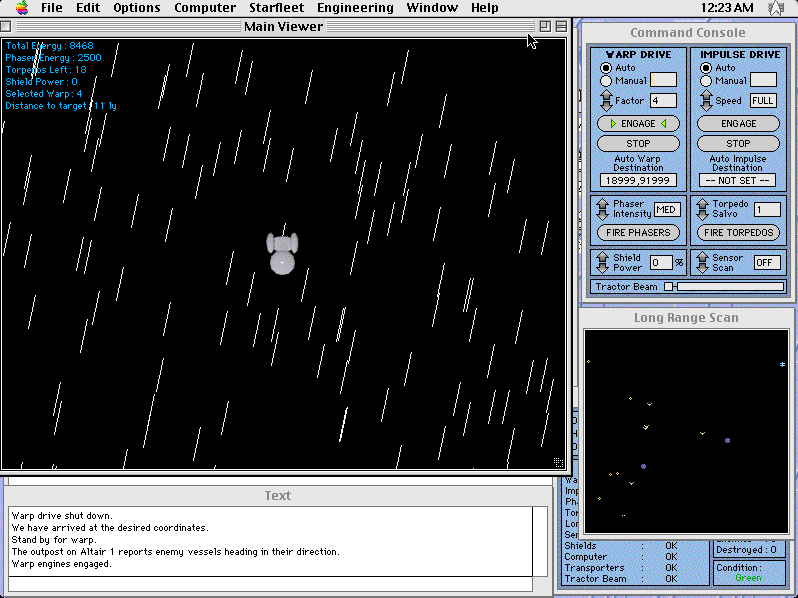Open the Computer menu
The image size is (798, 598).
click(205, 8)
